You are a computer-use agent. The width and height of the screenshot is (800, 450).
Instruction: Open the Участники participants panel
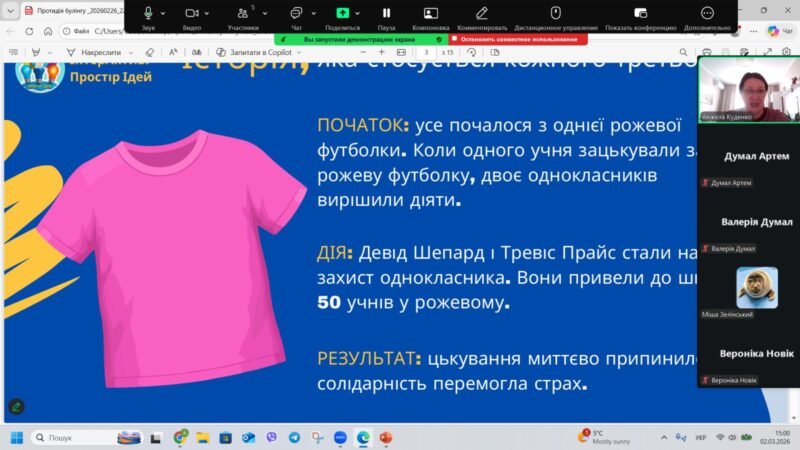pos(243,14)
